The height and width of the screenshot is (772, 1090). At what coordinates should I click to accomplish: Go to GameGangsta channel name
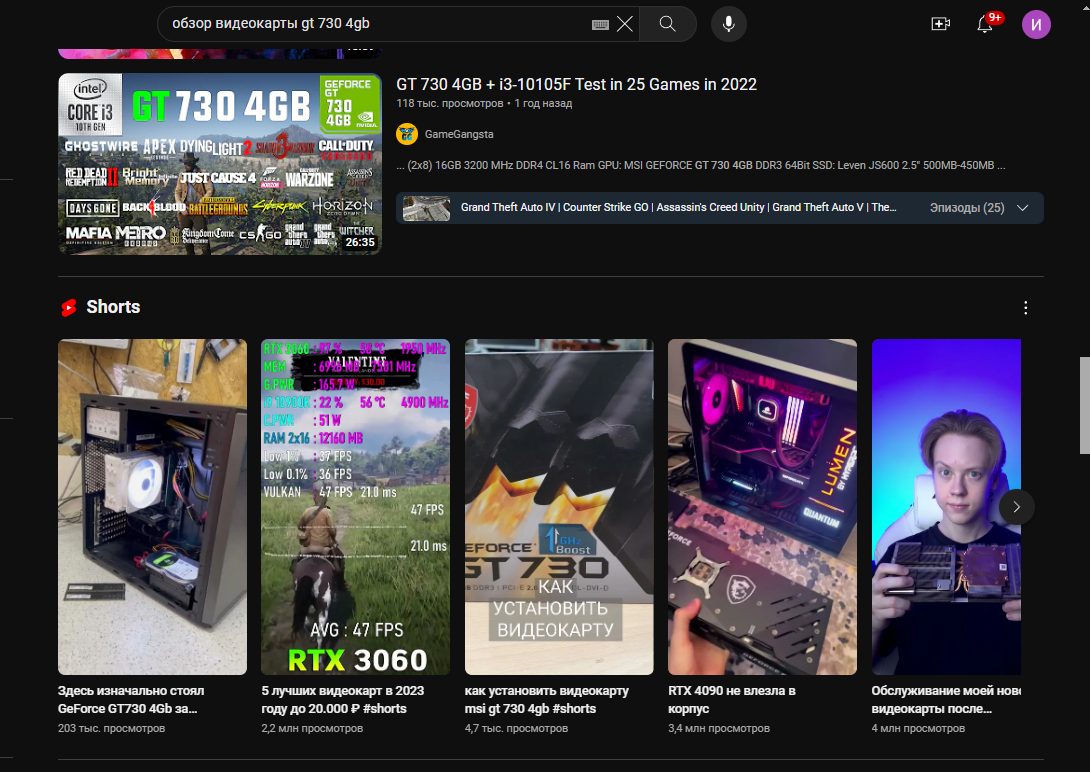pos(459,134)
